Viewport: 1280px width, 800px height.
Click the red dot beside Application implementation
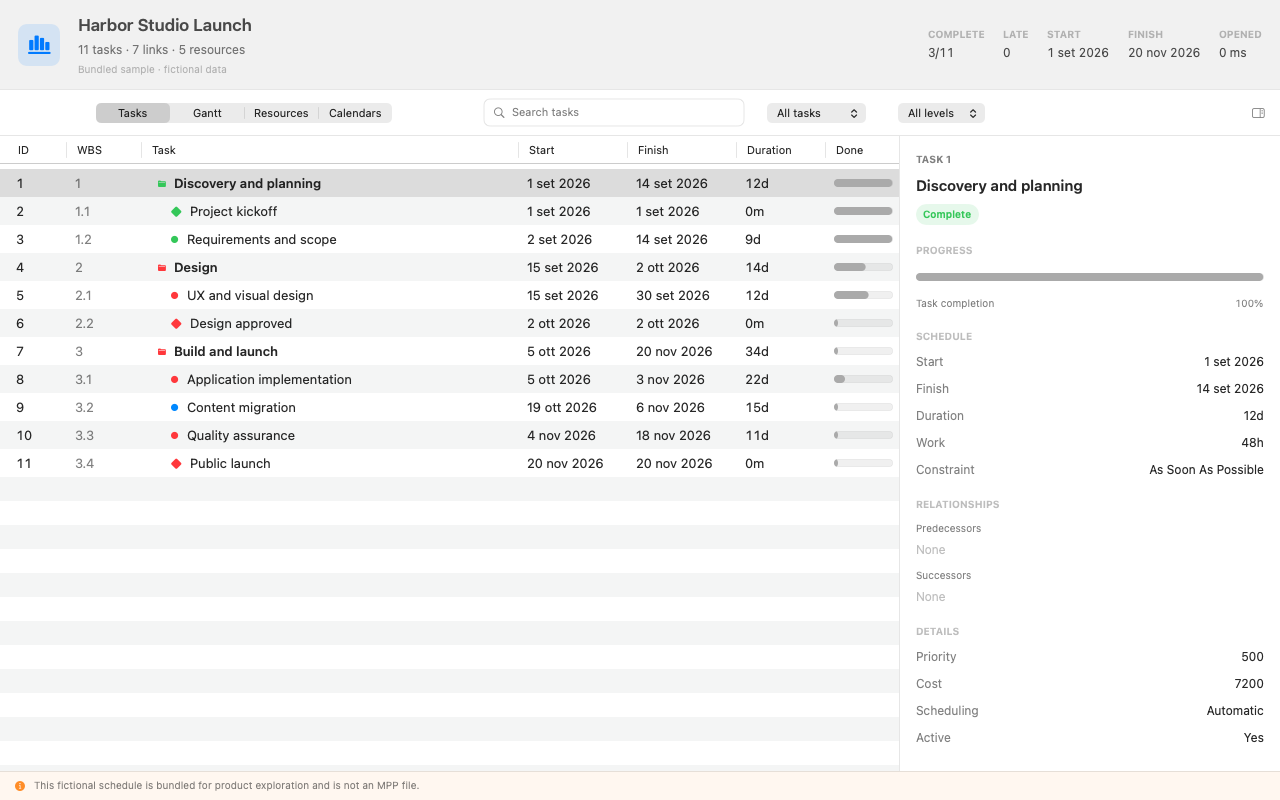pos(175,380)
